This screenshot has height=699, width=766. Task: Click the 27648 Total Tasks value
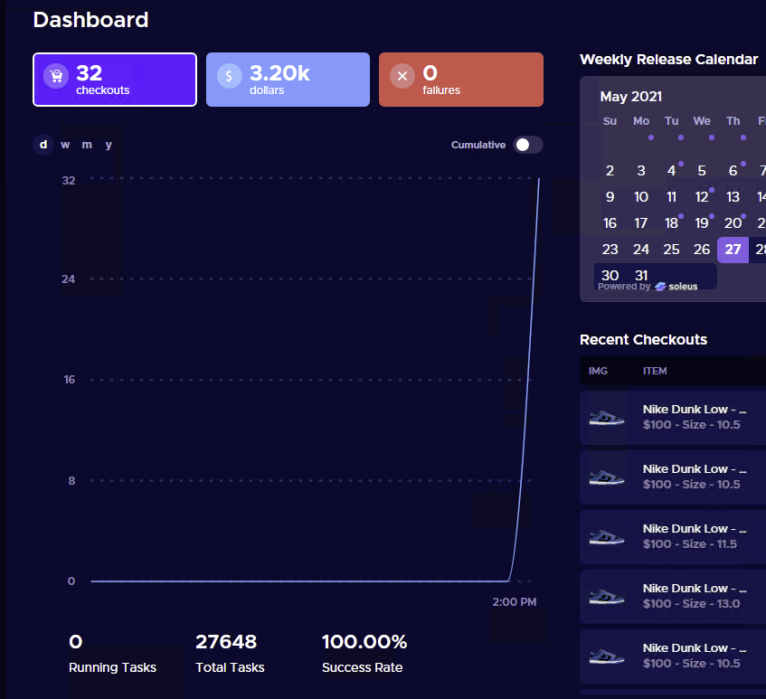226,642
